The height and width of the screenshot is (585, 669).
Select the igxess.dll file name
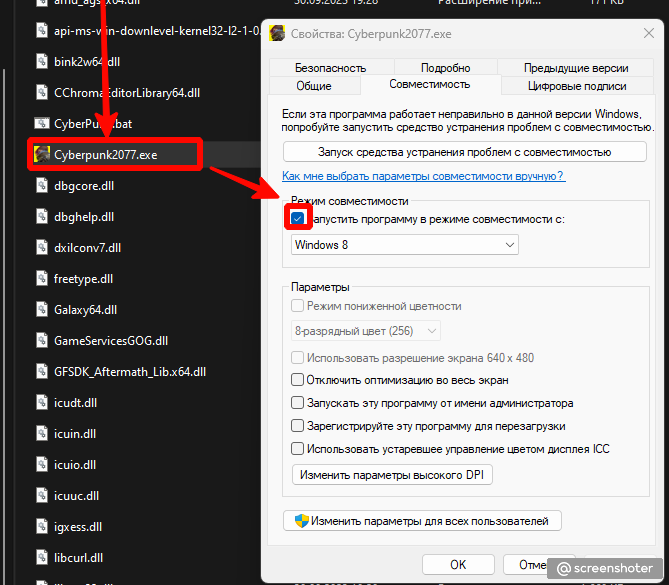pos(78,527)
